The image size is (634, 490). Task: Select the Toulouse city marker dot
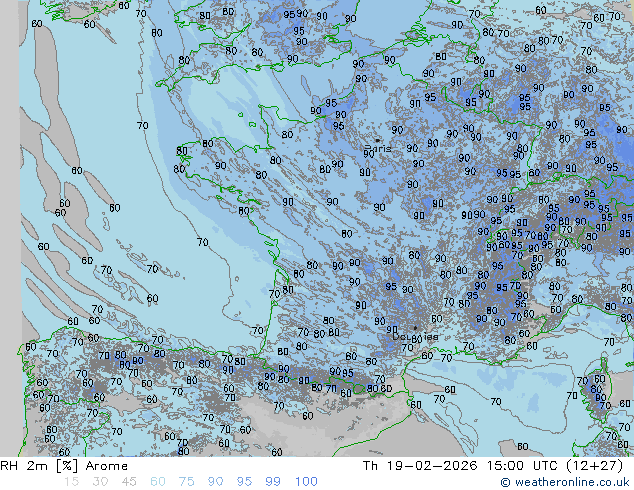(415, 327)
